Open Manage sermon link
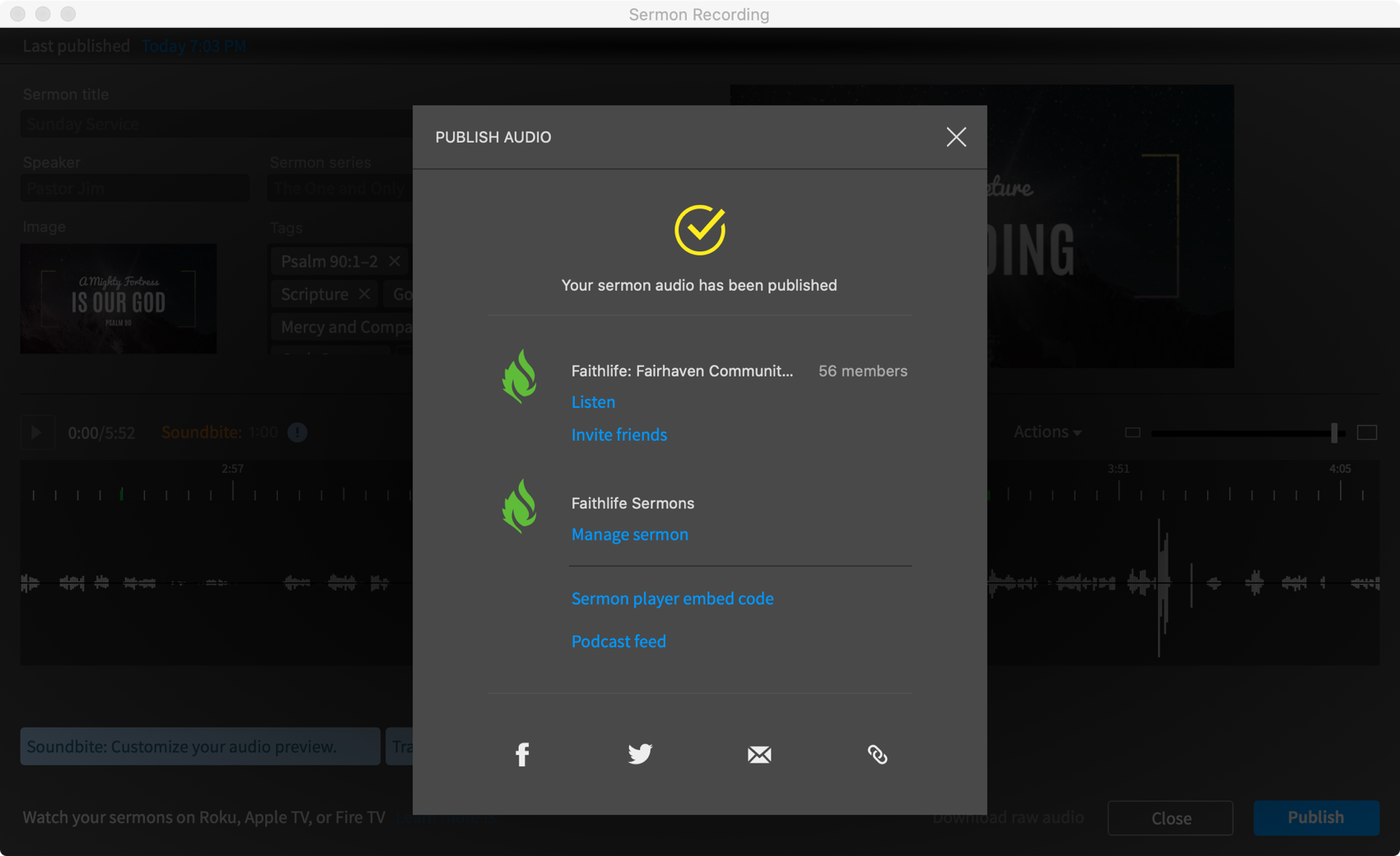This screenshot has height=856, width=1400. point(630,535)
